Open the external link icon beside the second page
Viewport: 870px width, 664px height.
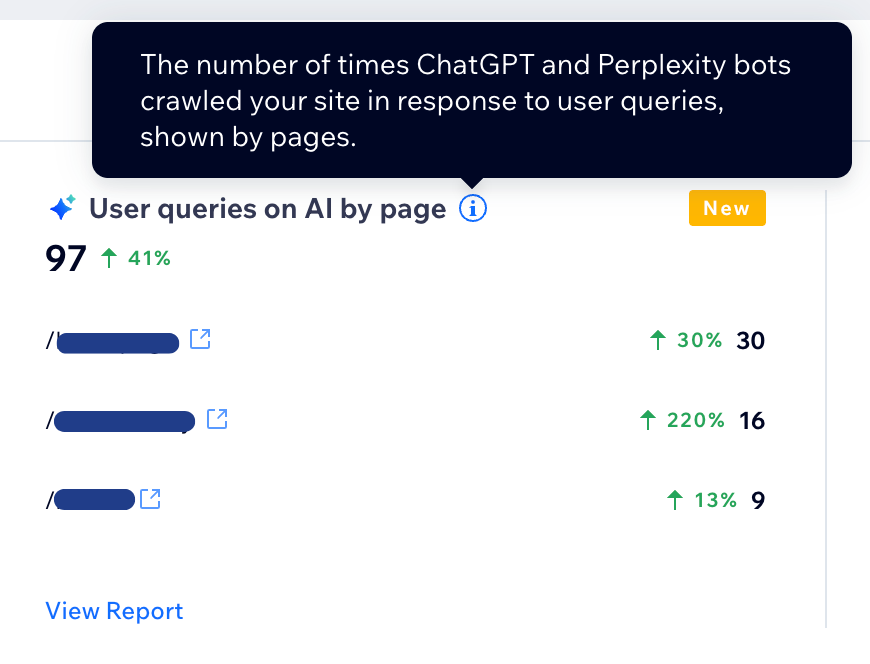(x=219, y=420)
